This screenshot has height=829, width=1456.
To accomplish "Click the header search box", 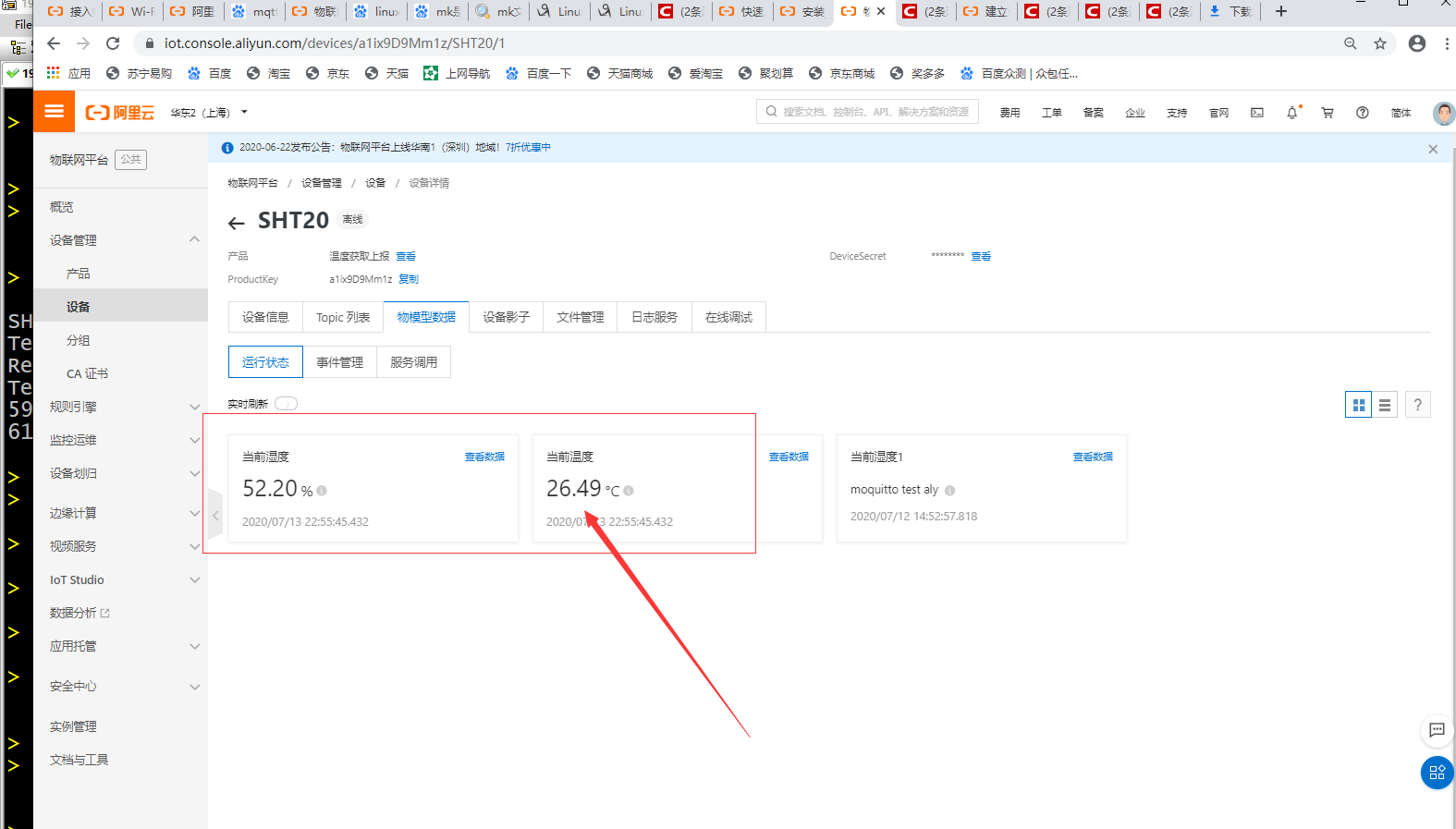I will coord(868,112).
